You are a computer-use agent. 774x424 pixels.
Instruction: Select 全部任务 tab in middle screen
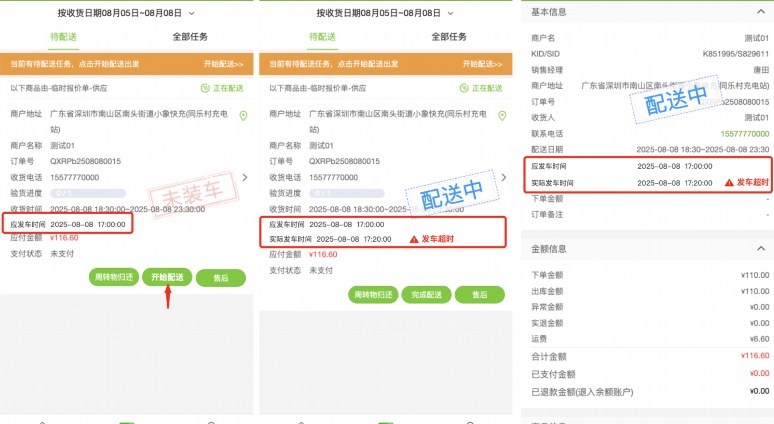[x=449, y=37]
